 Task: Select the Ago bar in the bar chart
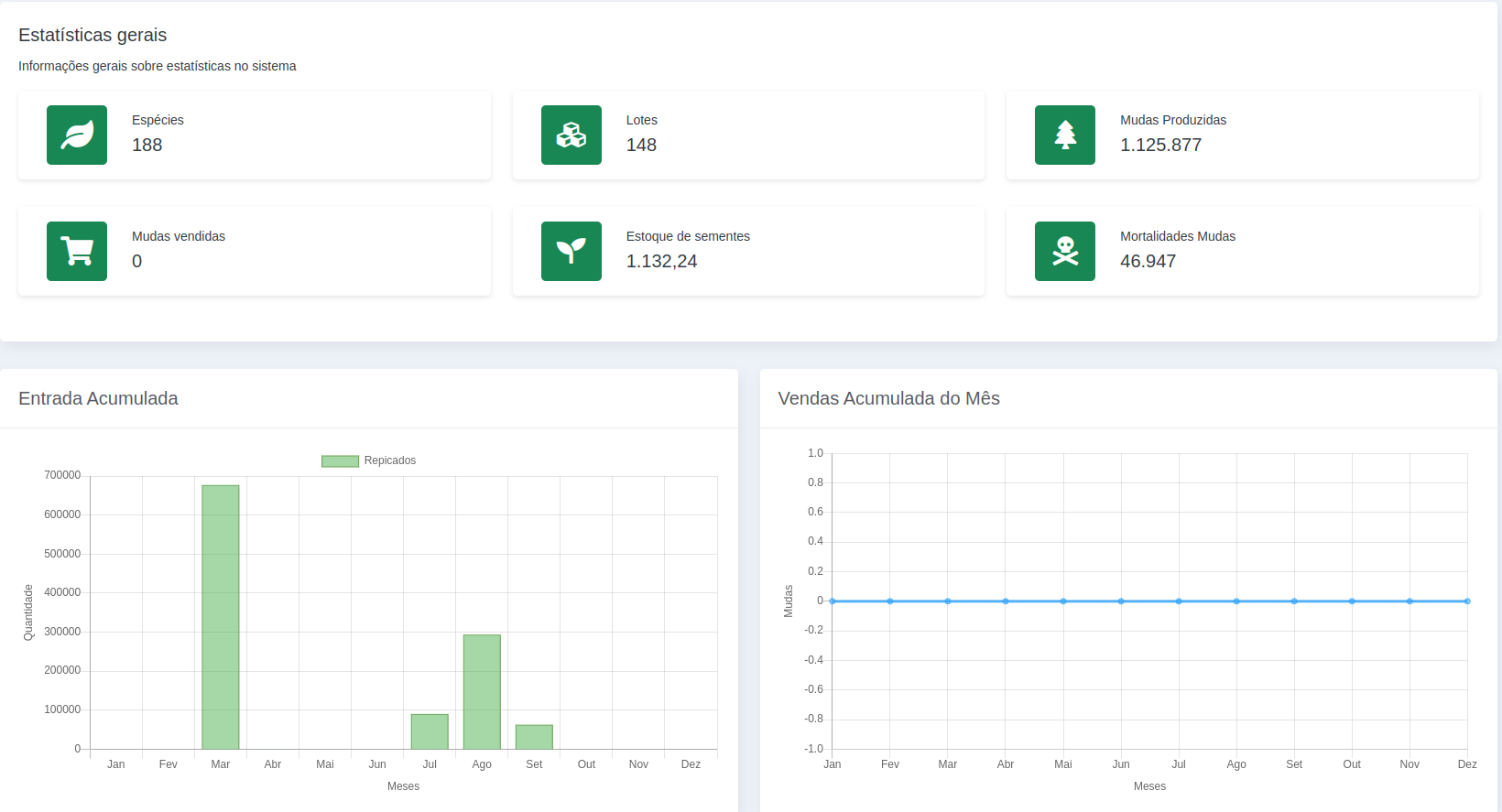pos(482,691)
